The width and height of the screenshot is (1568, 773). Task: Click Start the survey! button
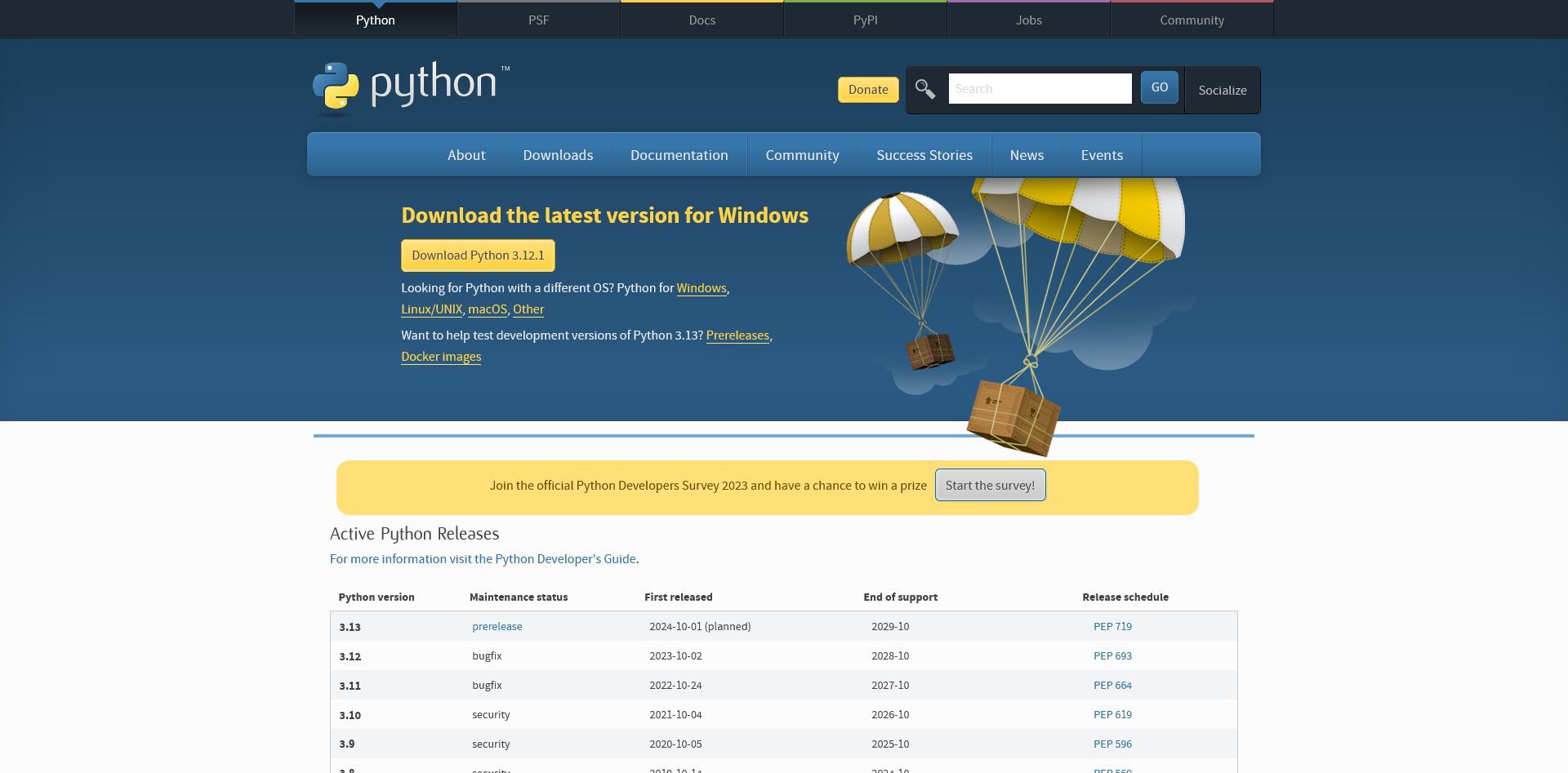[x=990, y=485]
